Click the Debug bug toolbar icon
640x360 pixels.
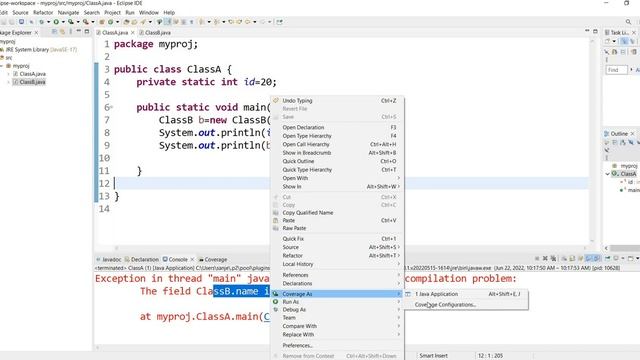42,22
